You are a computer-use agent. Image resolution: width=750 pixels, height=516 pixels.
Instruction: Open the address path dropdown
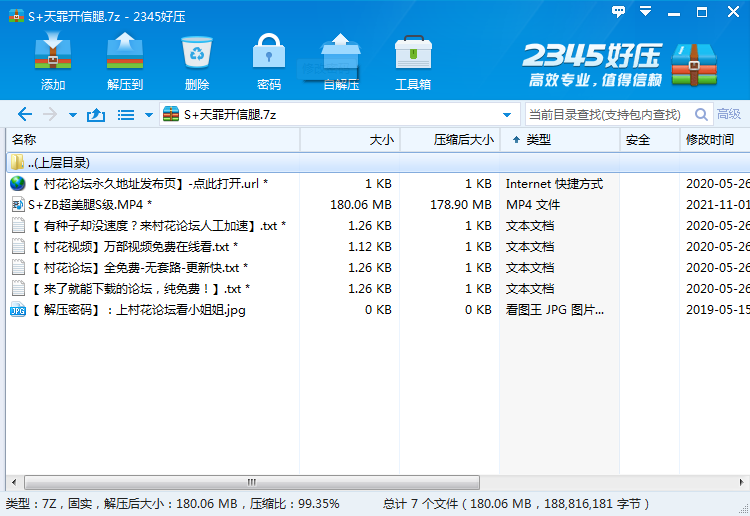(x=507, y=115)
